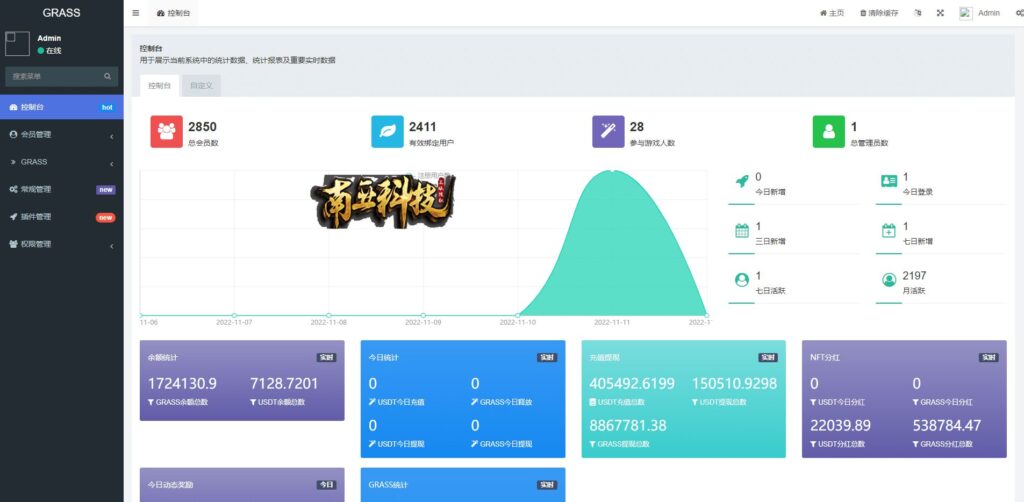
Task: Click the 三日新增 calendar icon
Action: (x=742, y=230)
